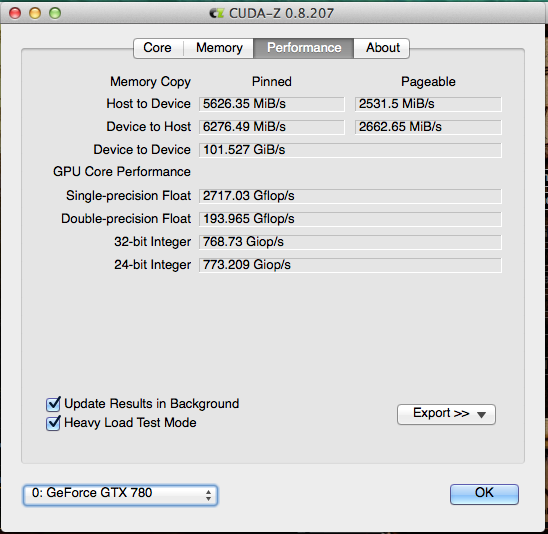This screenshot has height=534, width=548.
Task: Toggle Update Results in Background checkbox
Action: point(53,404)
